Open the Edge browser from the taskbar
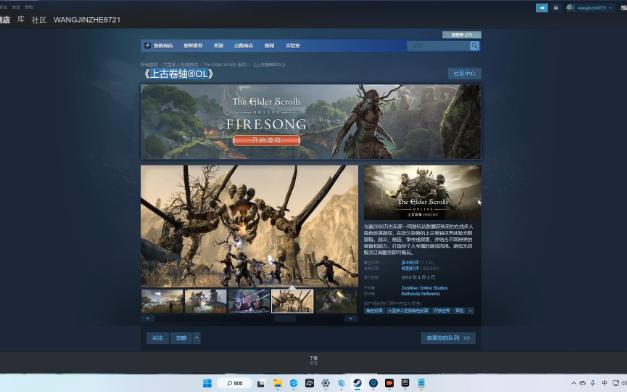This screenshot has height=392, width=627. pyautogui.click(x=293, y=383)
